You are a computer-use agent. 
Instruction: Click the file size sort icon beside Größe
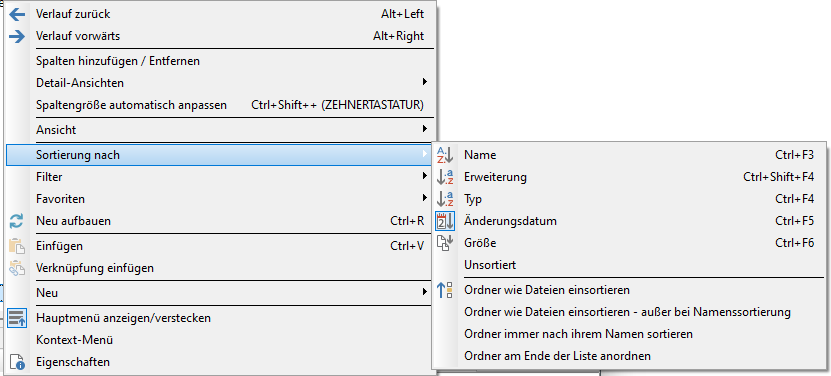point(445,243)
